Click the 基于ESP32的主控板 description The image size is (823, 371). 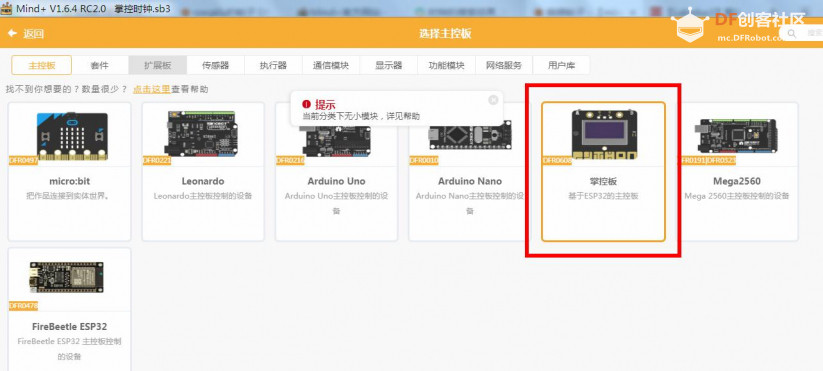tap(604, 196)
